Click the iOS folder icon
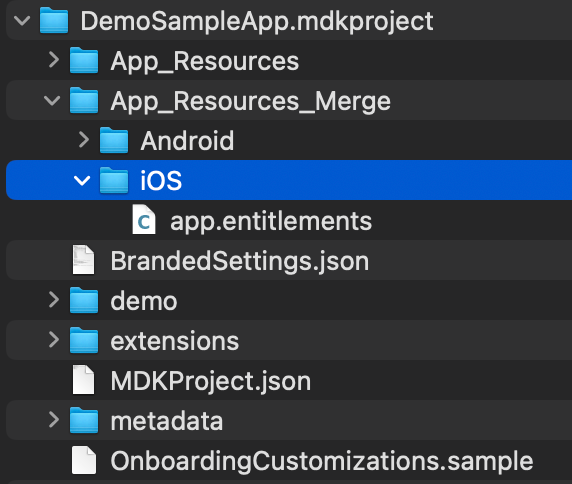Screen dimensions: 572x484 click(114, 181)
